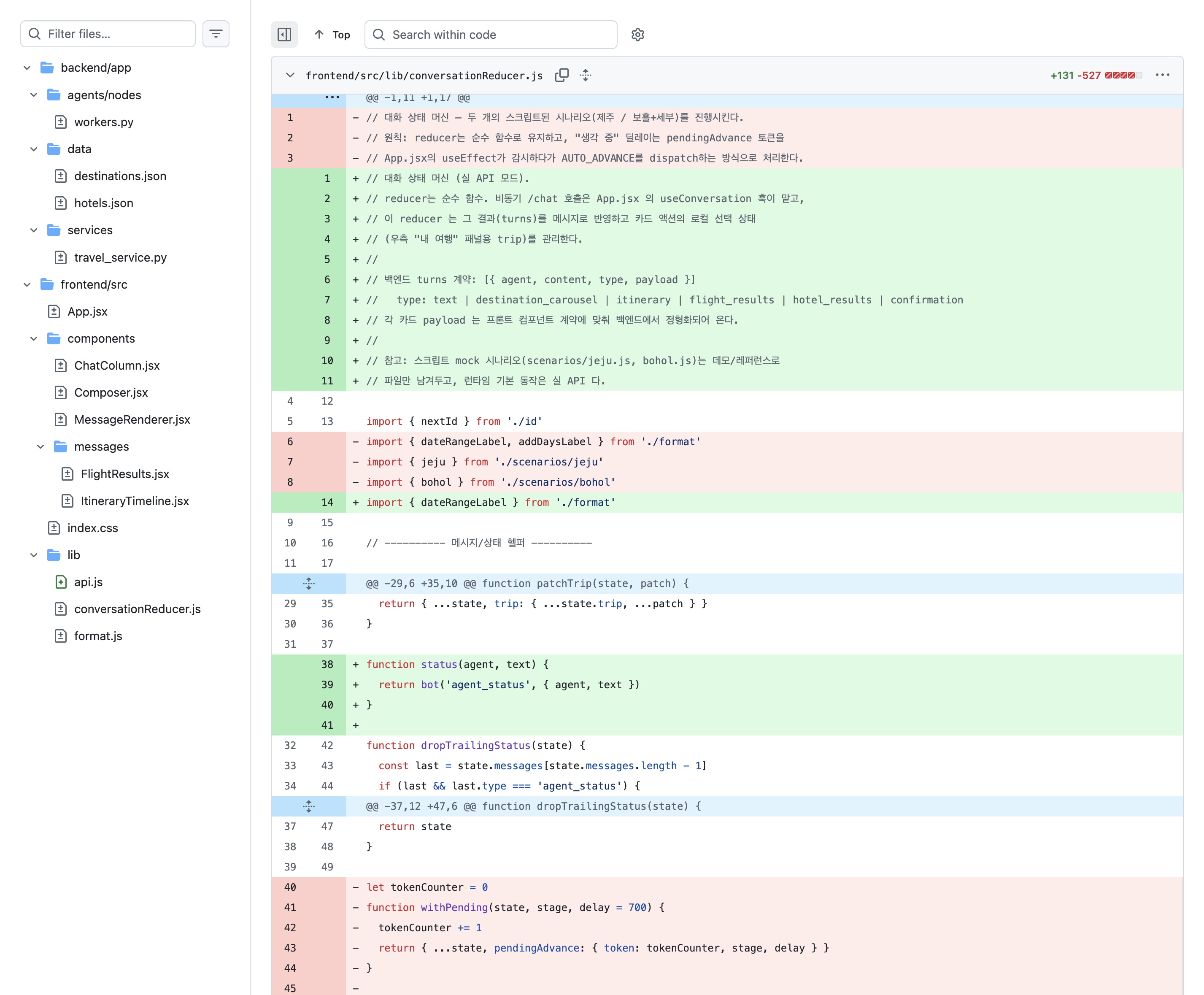Select ItineraryTimeline.jsx in the tree
1204x995 pixels.
coord(135,501)
